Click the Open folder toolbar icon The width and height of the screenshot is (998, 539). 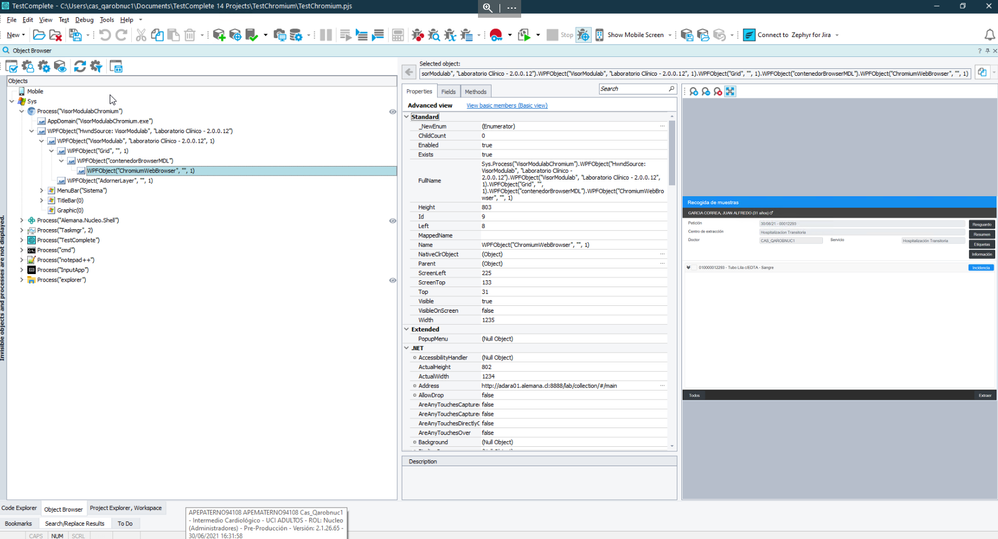[38, 35]
